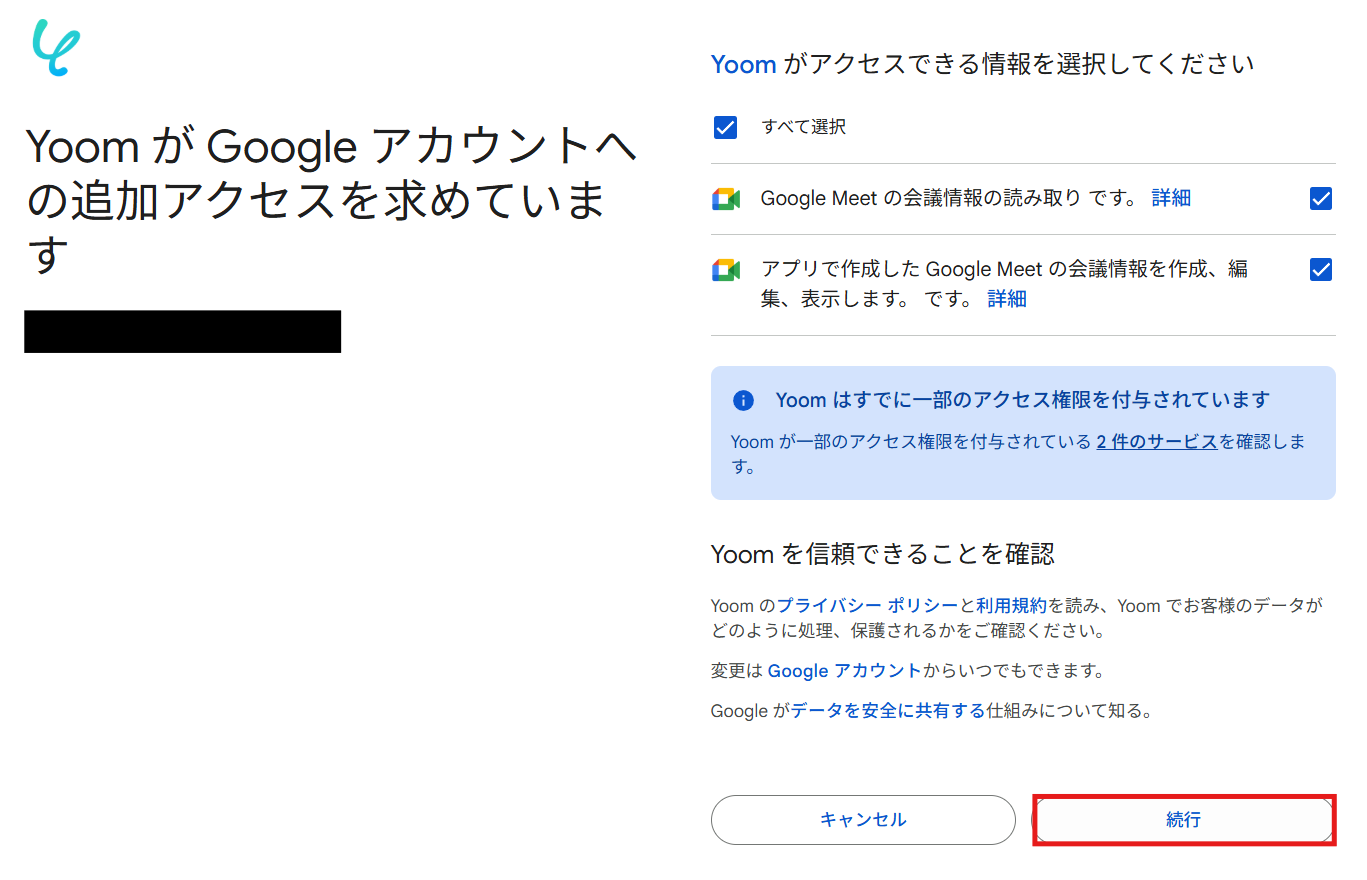Open the 2 件のサービス link
The width and height of the screenshot is (1367, 880).
[x=1156, y=442]
